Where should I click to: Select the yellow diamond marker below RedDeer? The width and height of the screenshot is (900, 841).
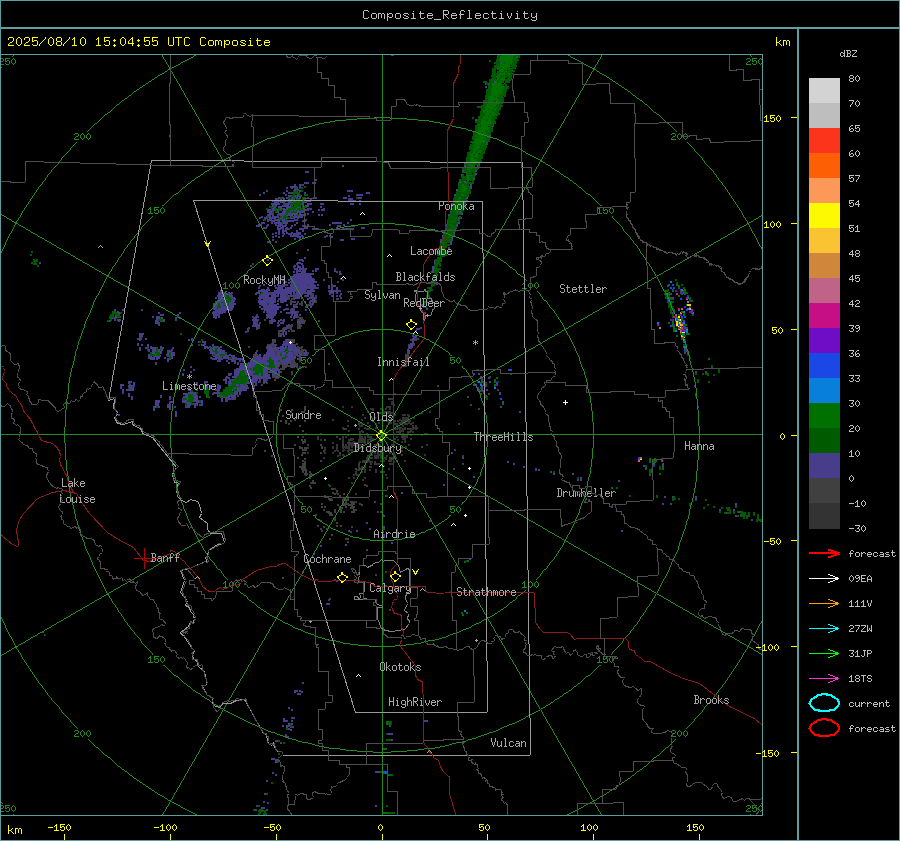[x=411, y=325]
